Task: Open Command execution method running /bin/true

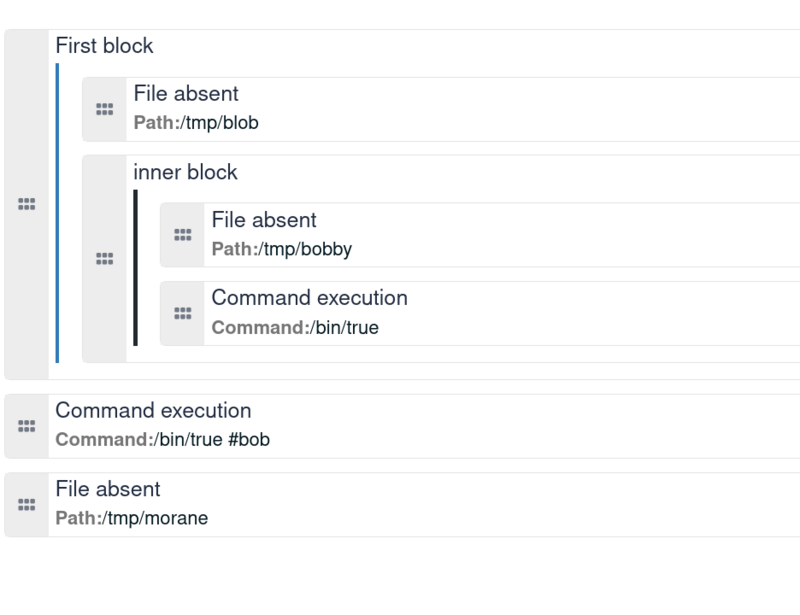Action: [x=309, y=298]
